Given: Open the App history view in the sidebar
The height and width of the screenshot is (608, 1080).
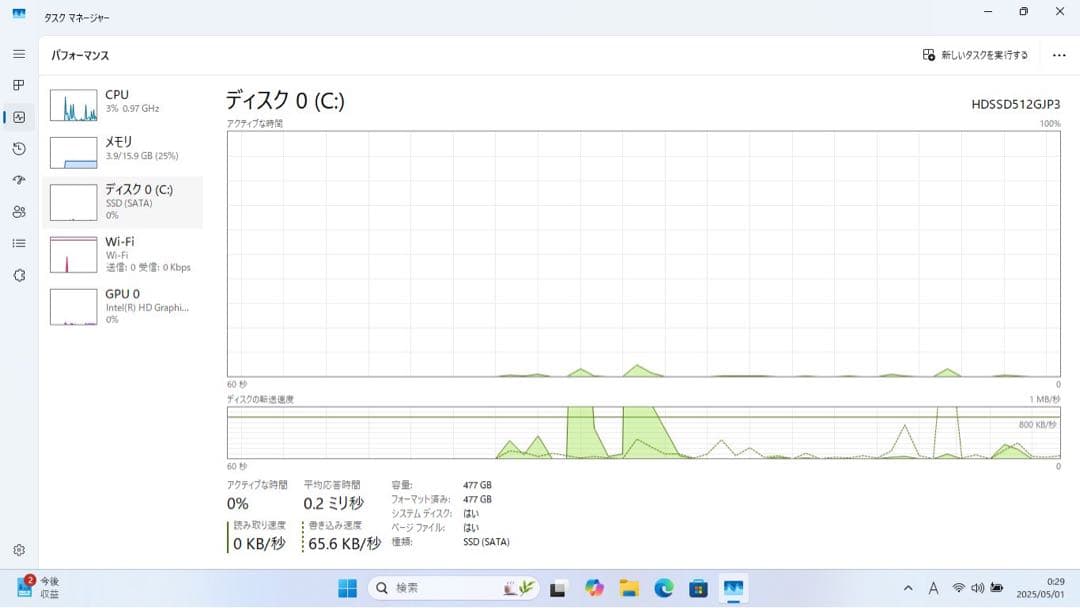Looking at the screenshot, I should coord(18,148).
